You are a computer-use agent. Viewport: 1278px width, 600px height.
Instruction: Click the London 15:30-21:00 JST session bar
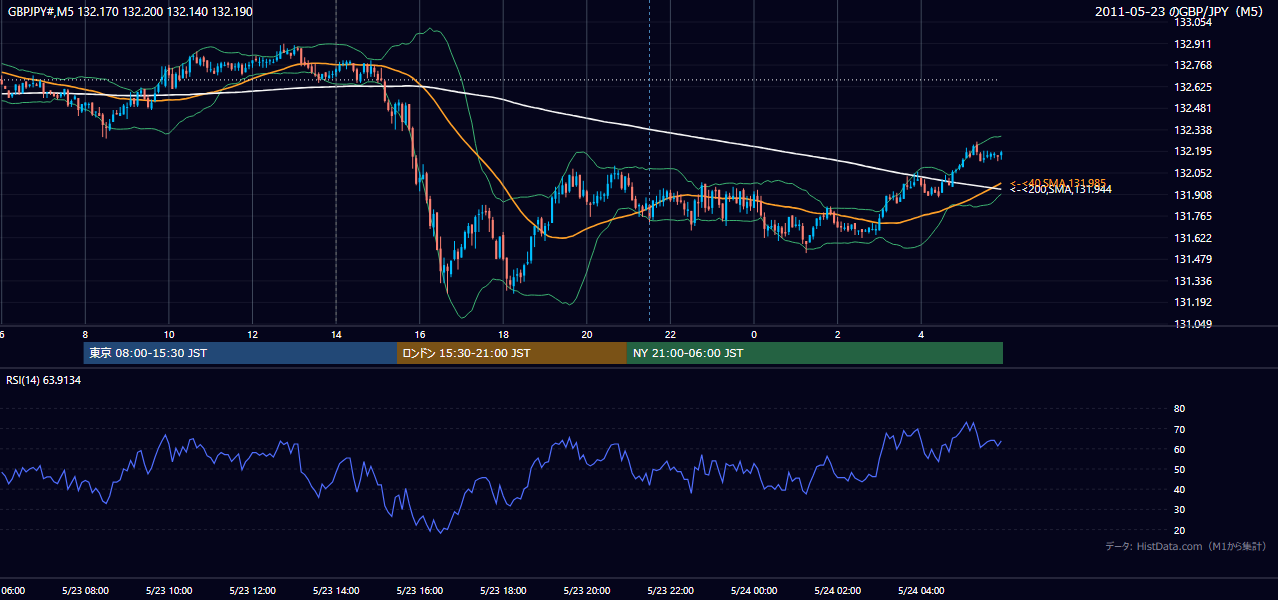pos(512,353)
